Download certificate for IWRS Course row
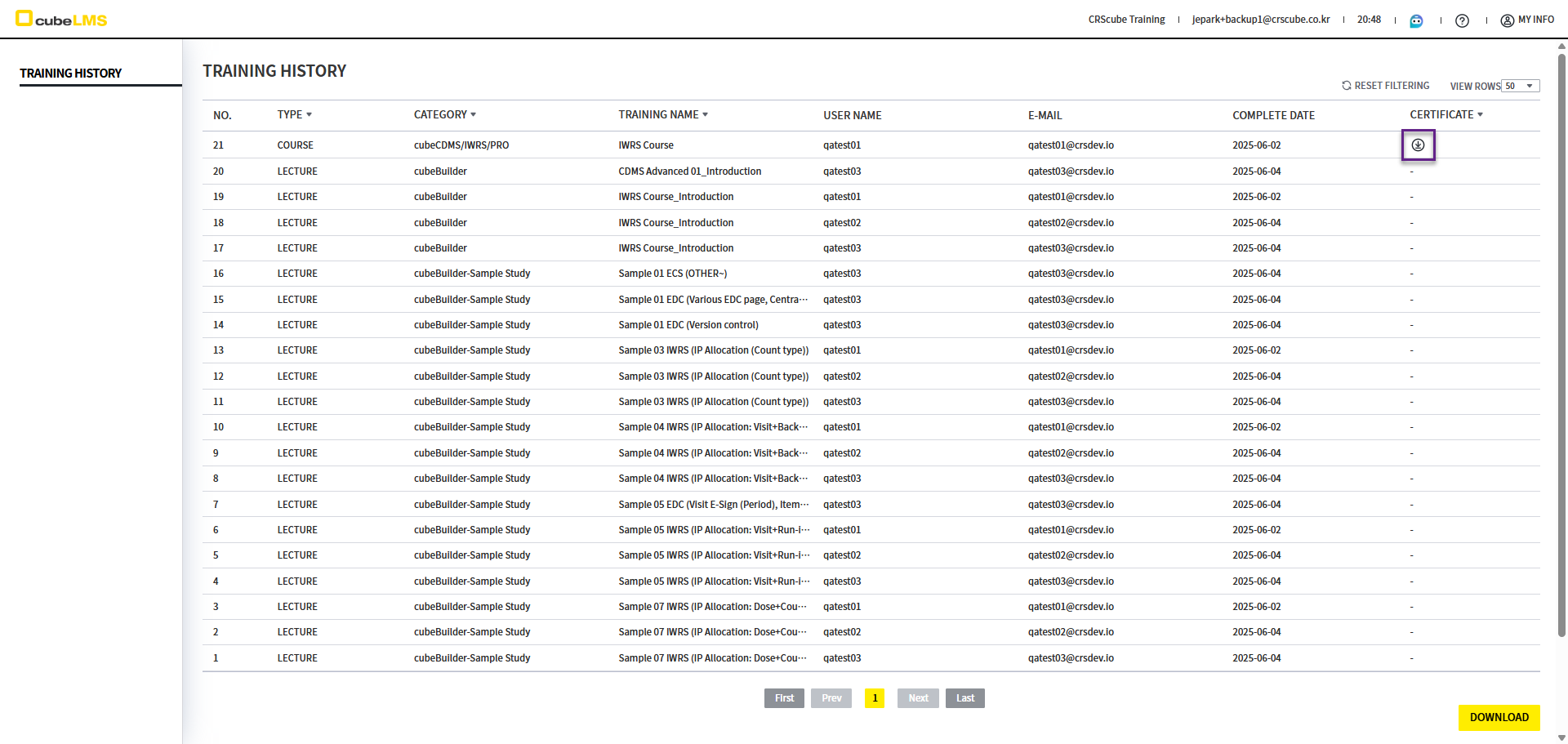The height and width of the screenshot is (744, 1568). point(1418,145)
